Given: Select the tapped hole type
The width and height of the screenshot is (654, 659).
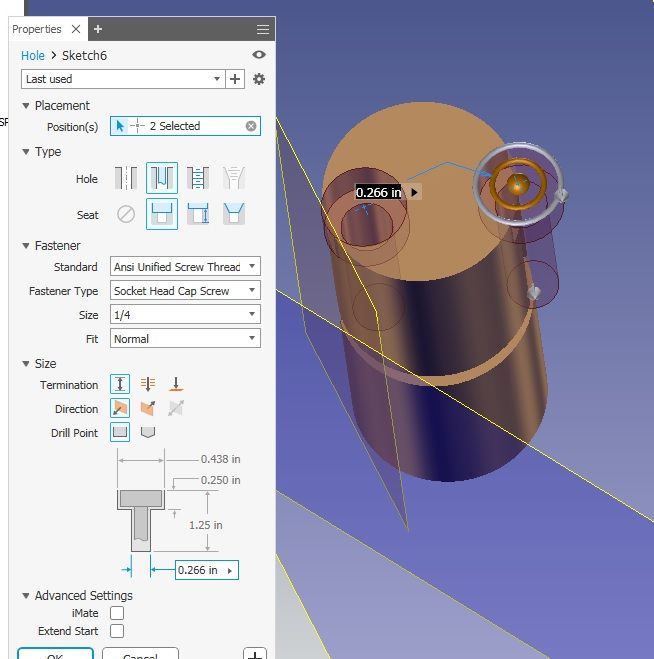Looking at the screenshot, I should tap(198, 178).
